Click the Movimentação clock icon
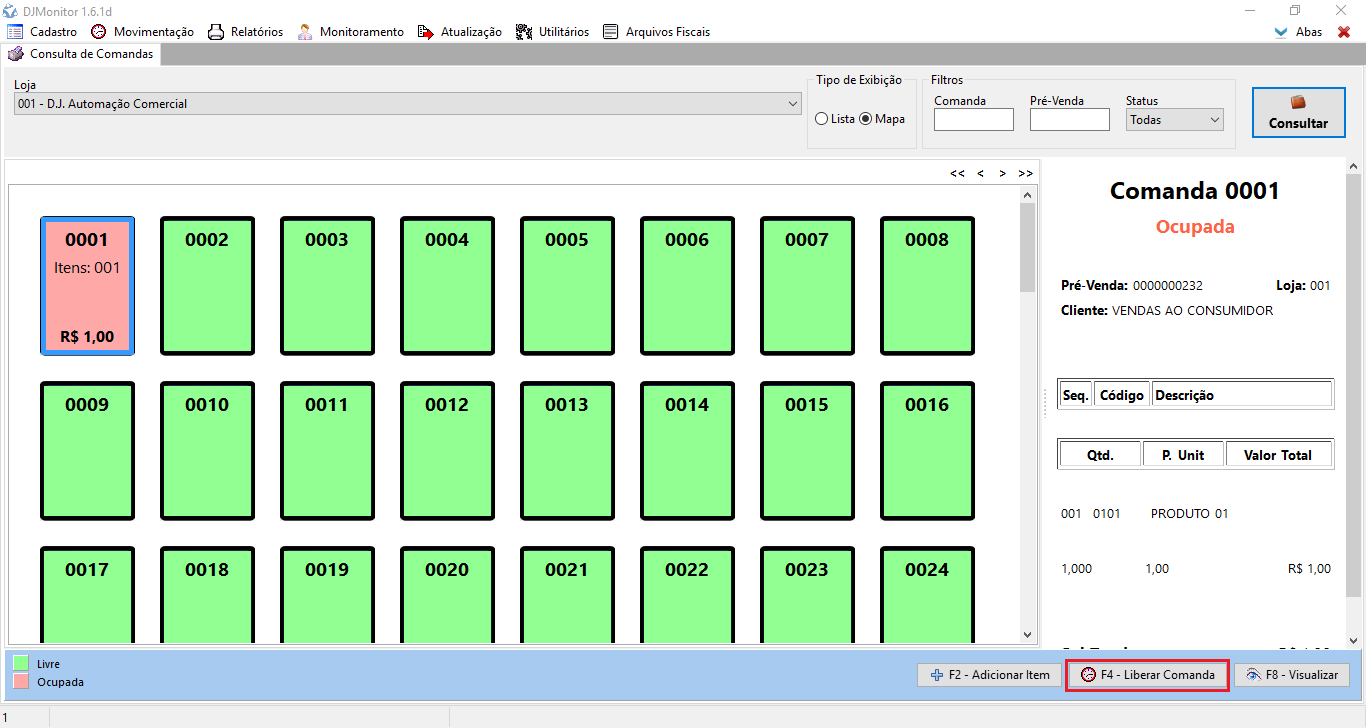This screenshot has width=1366, height=728. [99, 32]
